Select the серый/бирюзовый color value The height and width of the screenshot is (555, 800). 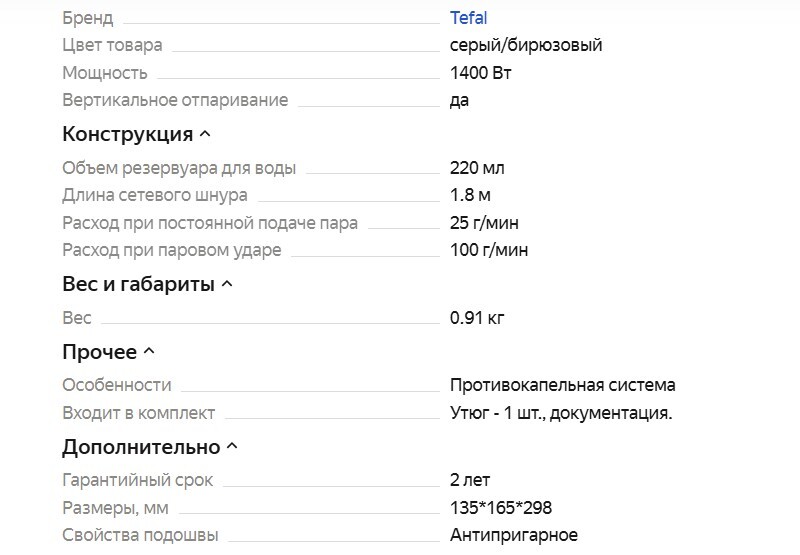[x=526, y=45]
